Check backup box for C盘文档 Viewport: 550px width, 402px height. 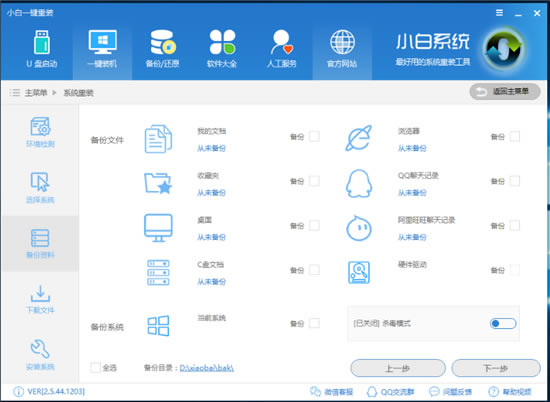point(314,270)
